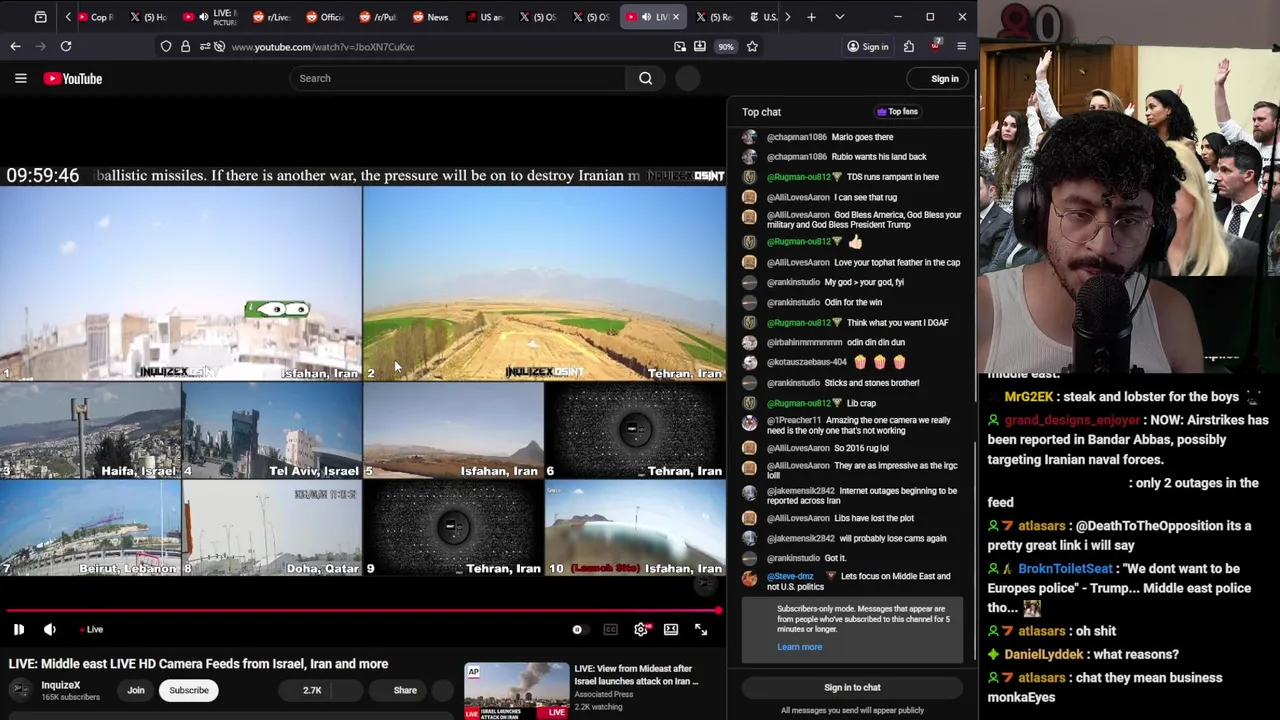The width and height of the screenshot is (1280, 720).
Task: Click the red live progress bar
Action: point(362,610)
